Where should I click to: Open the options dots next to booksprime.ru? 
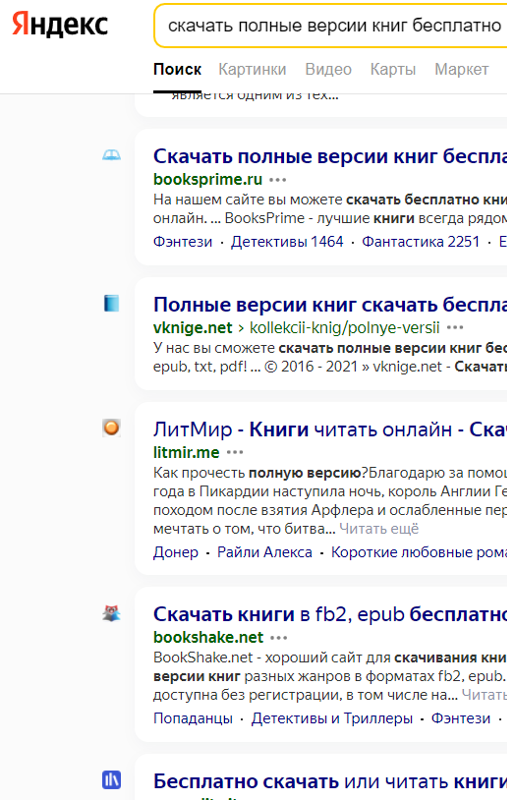point(278,180)
